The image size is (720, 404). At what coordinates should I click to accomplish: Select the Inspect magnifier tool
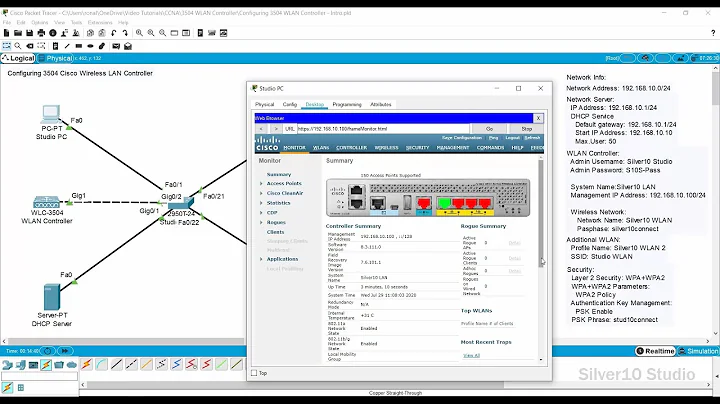click(x=18, y=46)
